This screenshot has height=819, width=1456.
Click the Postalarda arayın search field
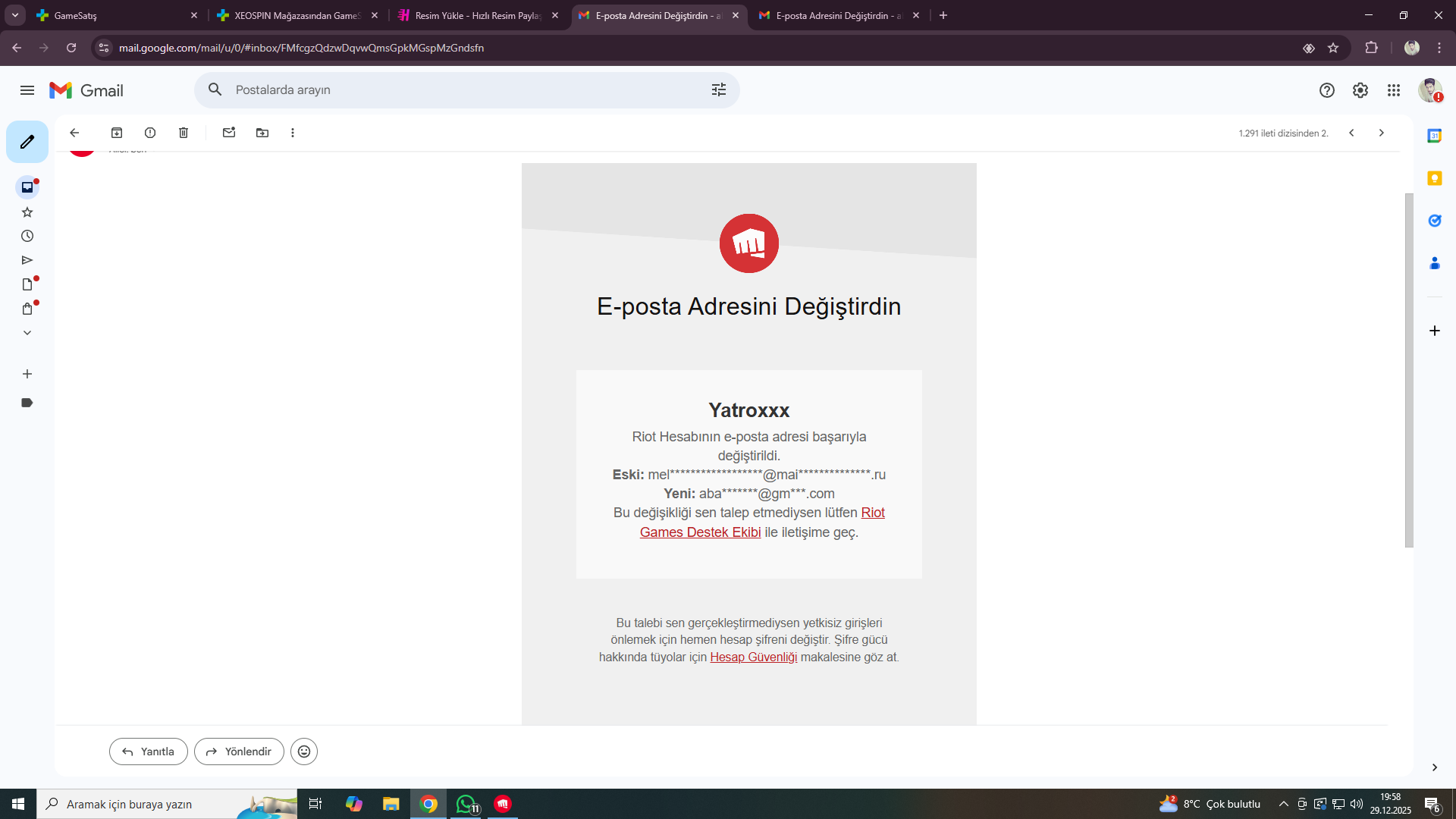(466, 89)
